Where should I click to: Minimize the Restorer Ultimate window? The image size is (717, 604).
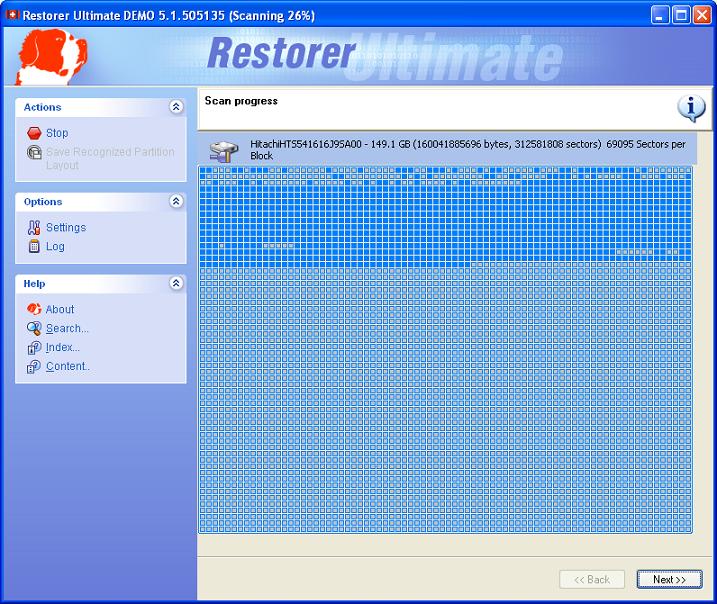(x=660, y=15)
